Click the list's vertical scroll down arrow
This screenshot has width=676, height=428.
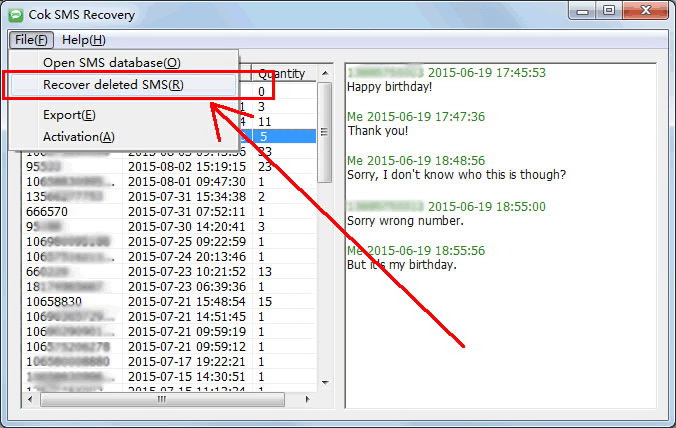point(325,382)
